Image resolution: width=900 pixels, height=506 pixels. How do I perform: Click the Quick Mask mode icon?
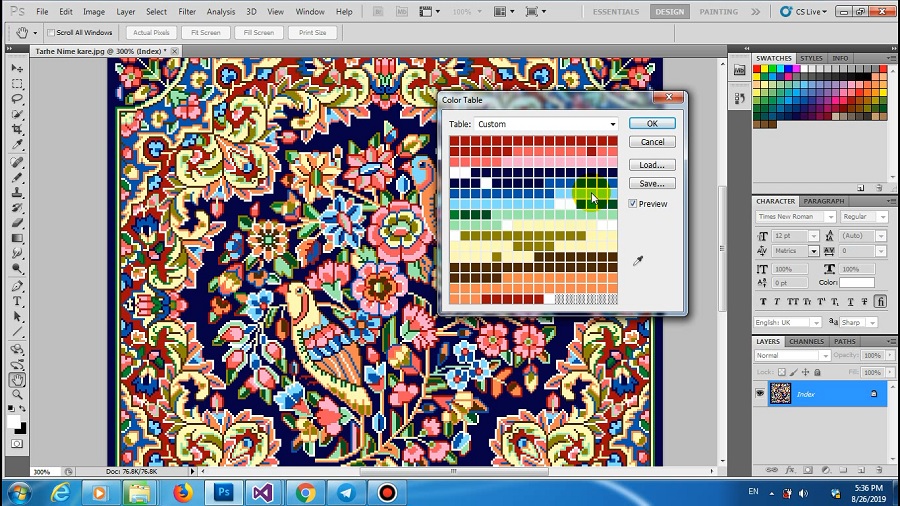17,443
